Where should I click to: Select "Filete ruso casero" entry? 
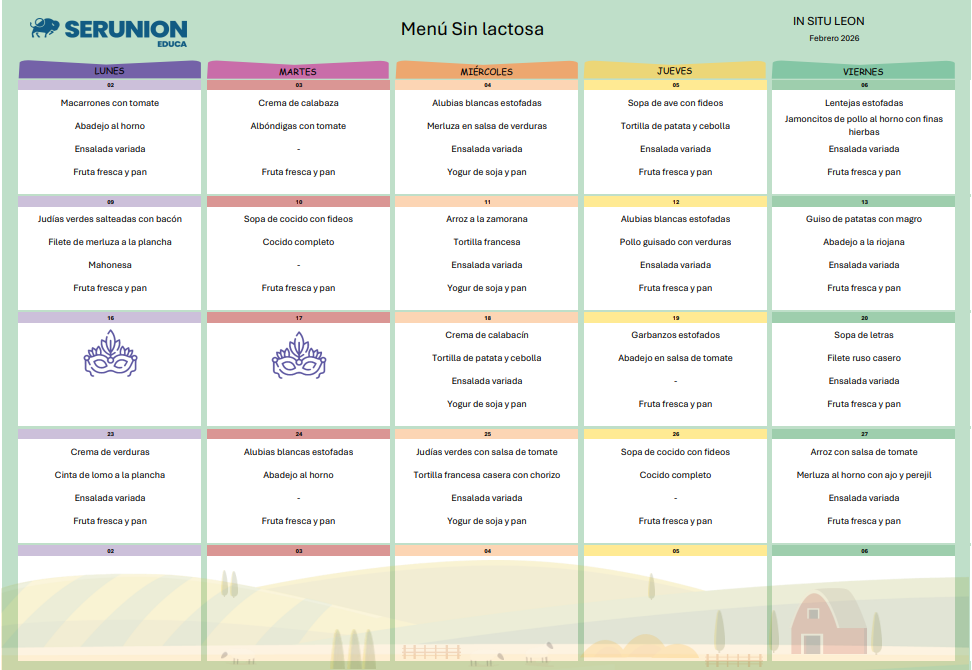(863, 358)
